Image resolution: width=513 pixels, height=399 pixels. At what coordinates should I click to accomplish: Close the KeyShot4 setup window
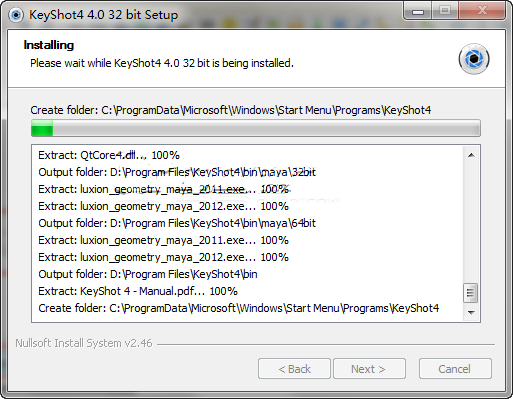pyautogui.click(x=482, y=11)
